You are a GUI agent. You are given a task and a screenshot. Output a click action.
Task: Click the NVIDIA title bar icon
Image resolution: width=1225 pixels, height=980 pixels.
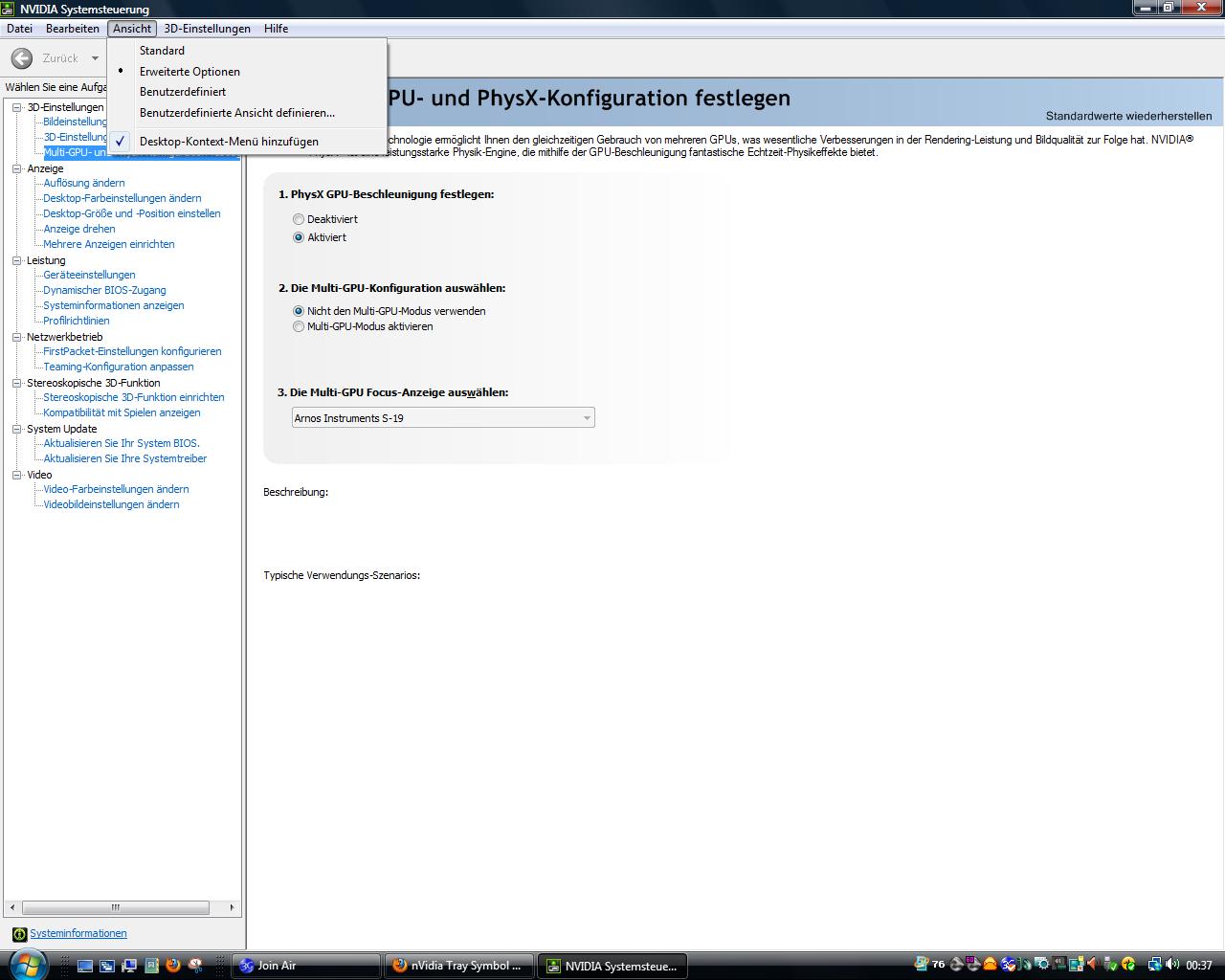click(x=9, y=9)
